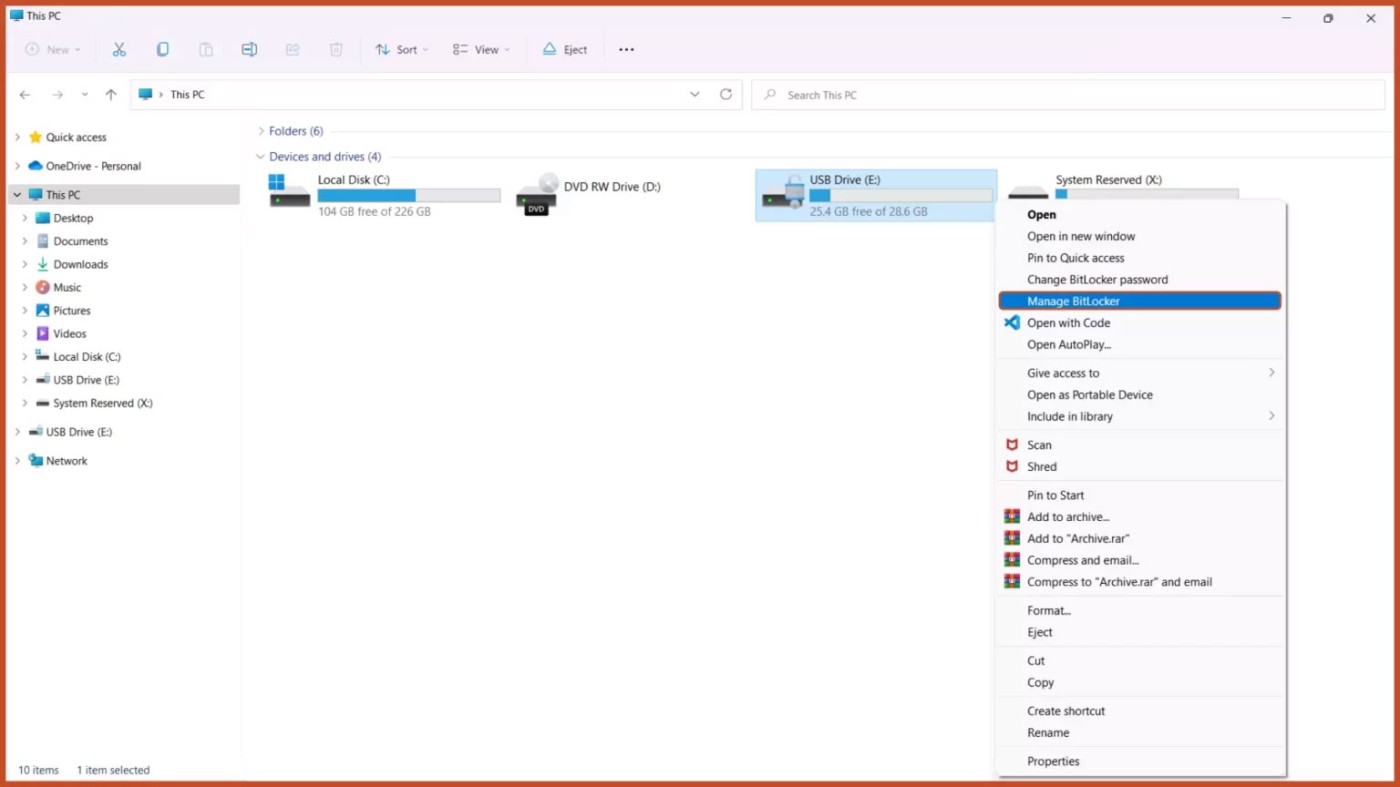This screenshot has width=1400, height=787.
Task: Click the Share icon in toolbar
Action: click(292, 49)
